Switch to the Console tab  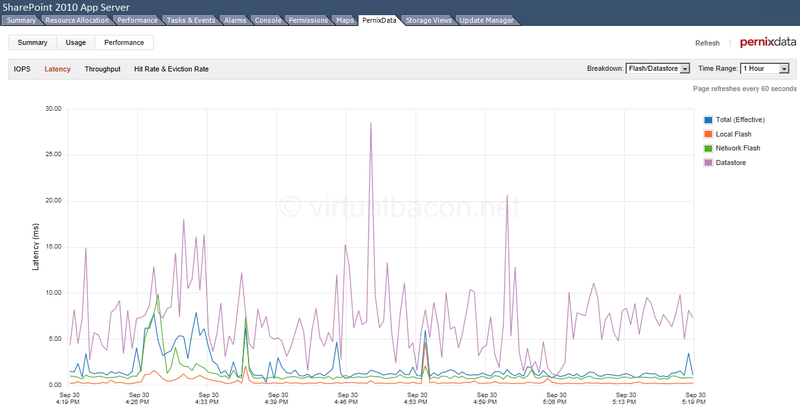[268, 20]
